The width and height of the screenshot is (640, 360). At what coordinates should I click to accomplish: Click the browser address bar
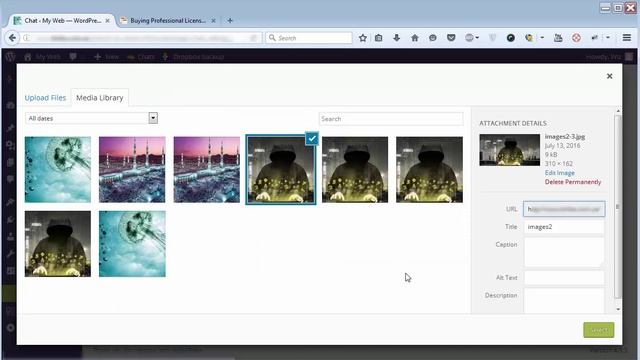pos(140,38)
